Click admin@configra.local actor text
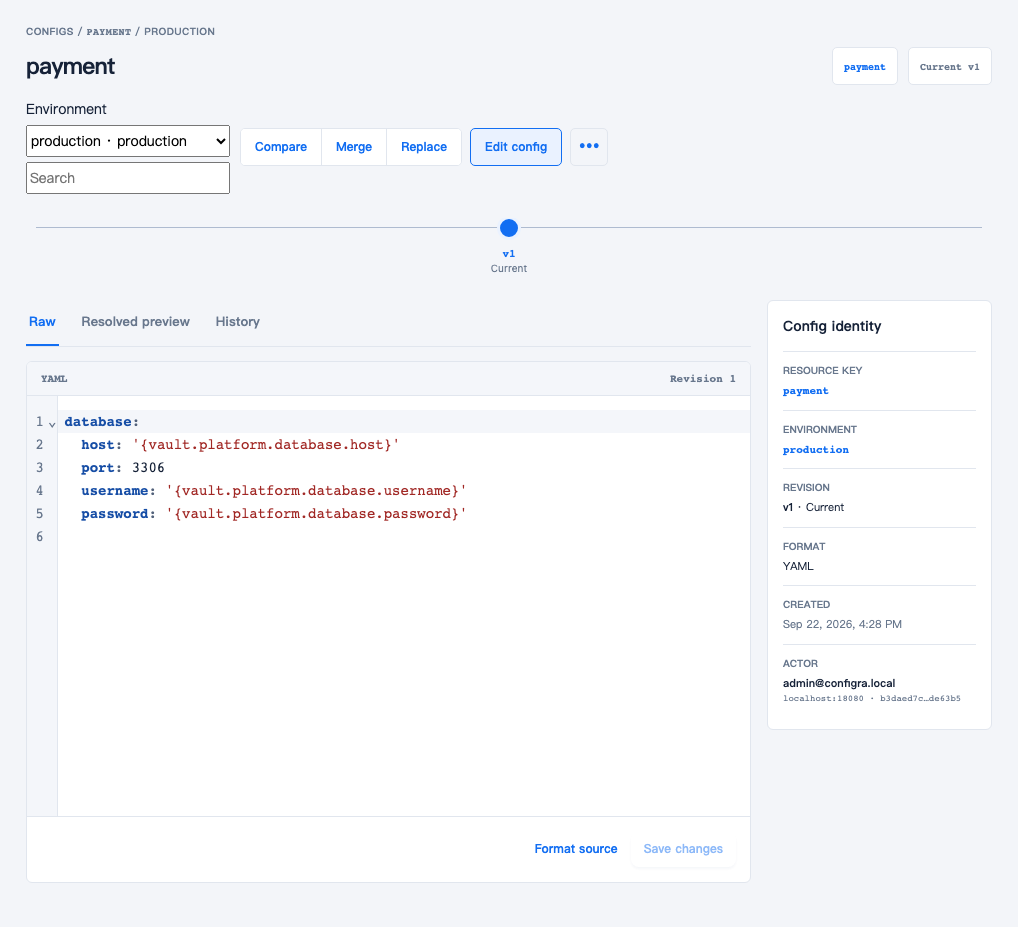This screenshot has width=1018, height=927. pos(839,683)
